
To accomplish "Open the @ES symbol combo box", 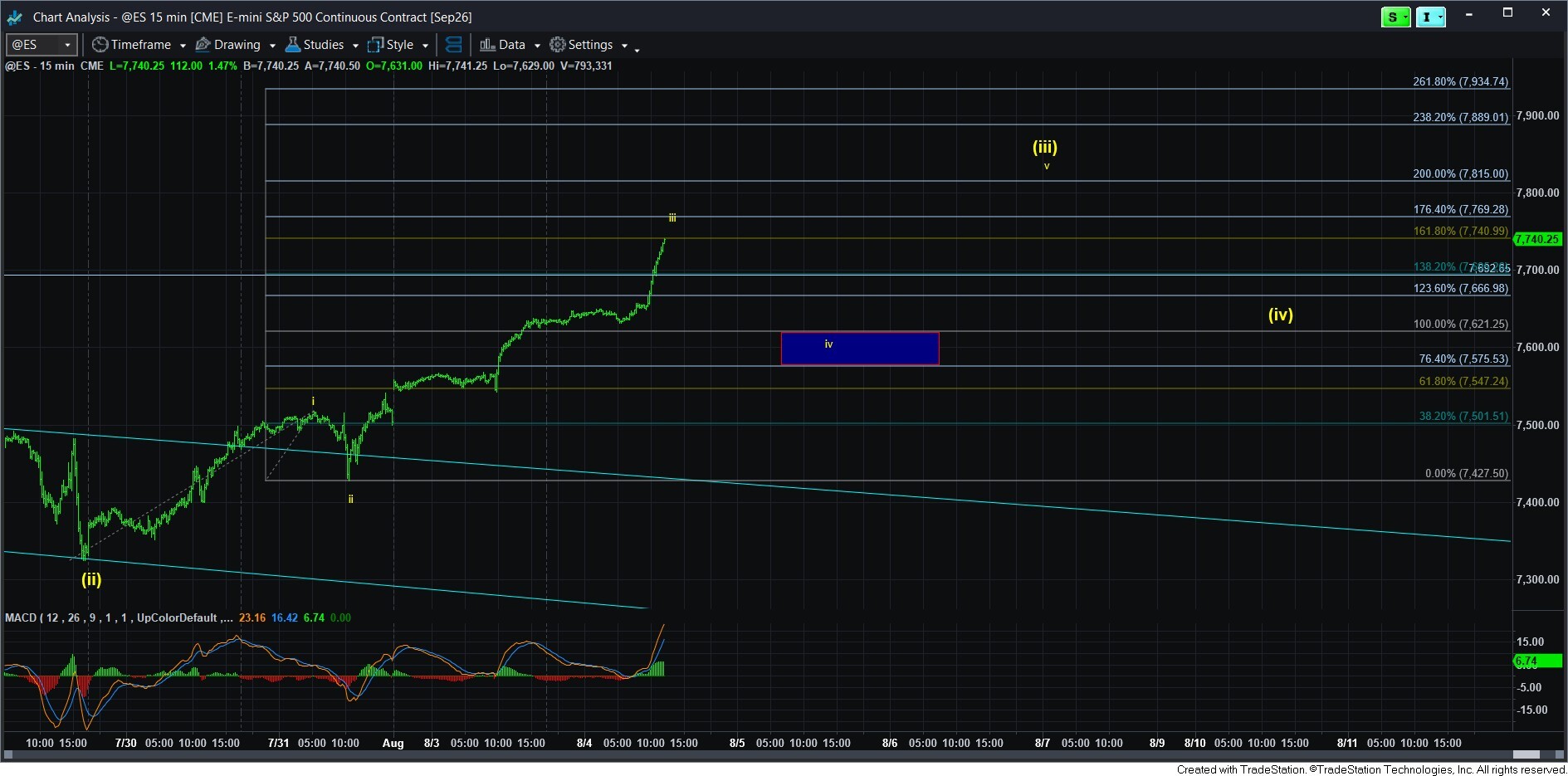I will point(42,45).
